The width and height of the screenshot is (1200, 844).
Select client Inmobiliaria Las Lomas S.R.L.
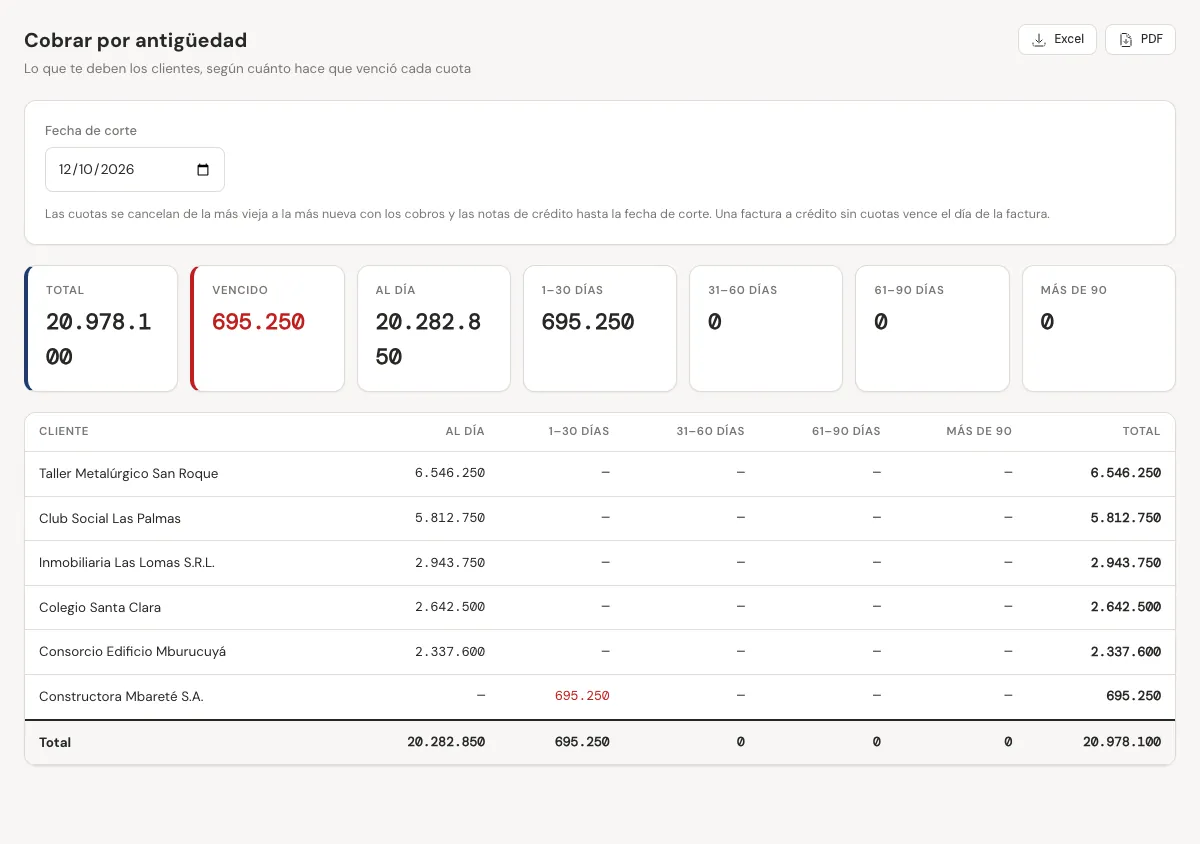[127, 563]
